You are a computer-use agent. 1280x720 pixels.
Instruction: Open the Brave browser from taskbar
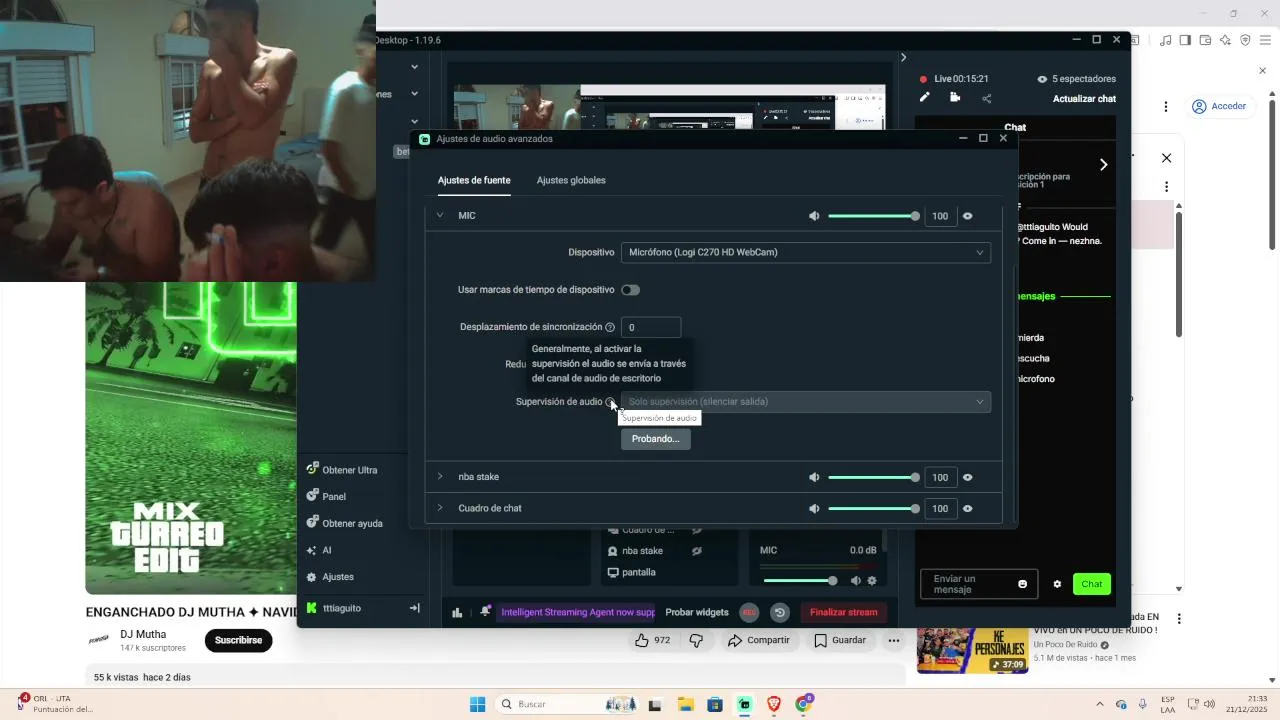pos(773,704)
